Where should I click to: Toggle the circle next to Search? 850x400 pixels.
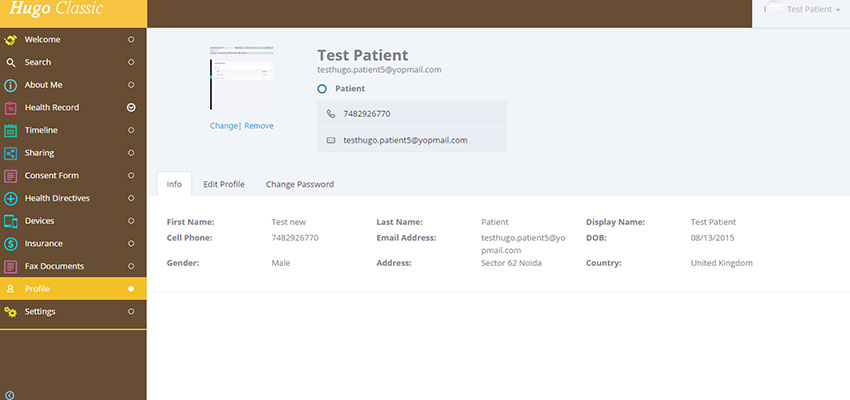pyautogui.click(x=131, y=62)
